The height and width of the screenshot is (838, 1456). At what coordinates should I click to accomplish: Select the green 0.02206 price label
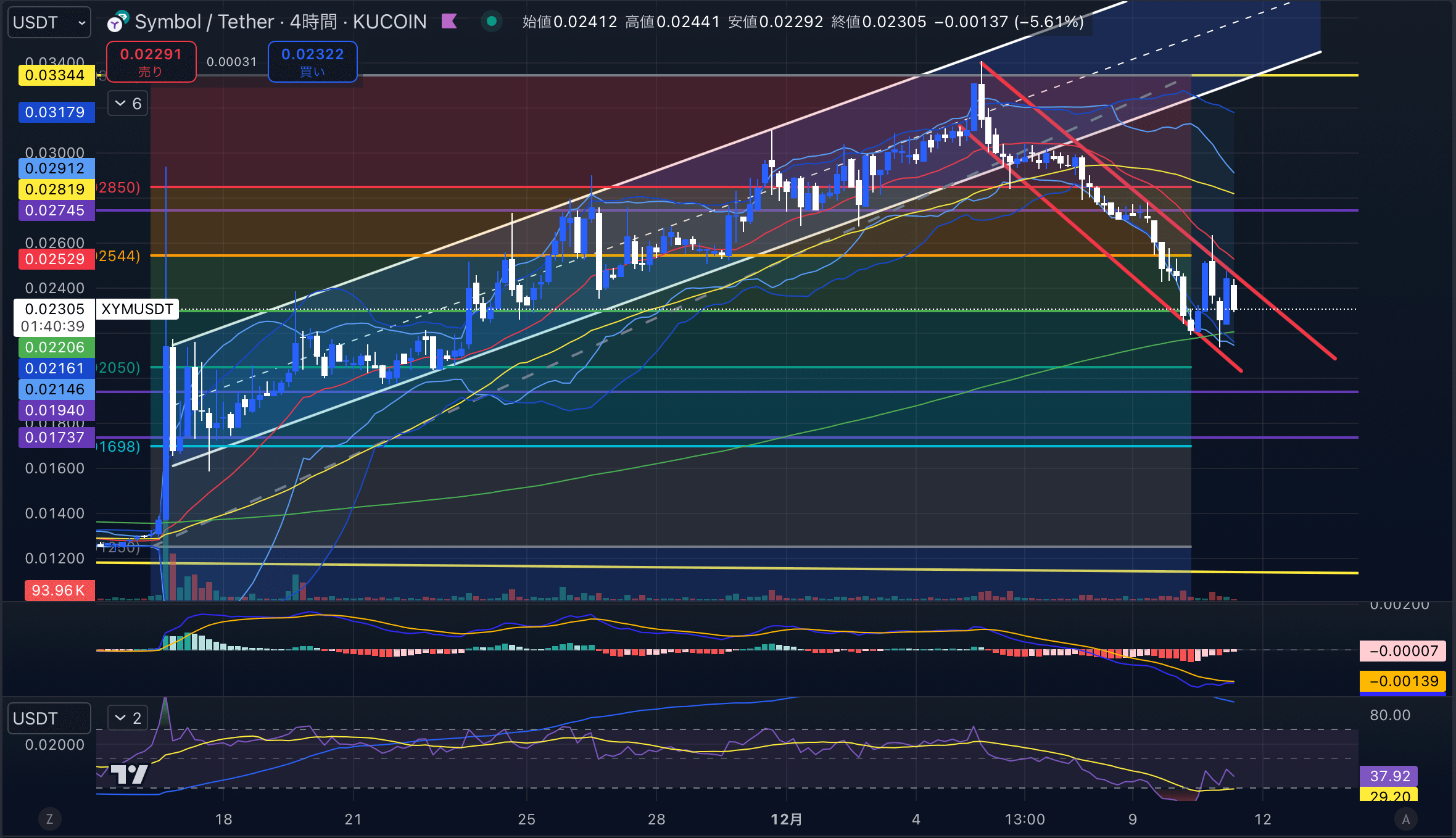click(56, 347)
